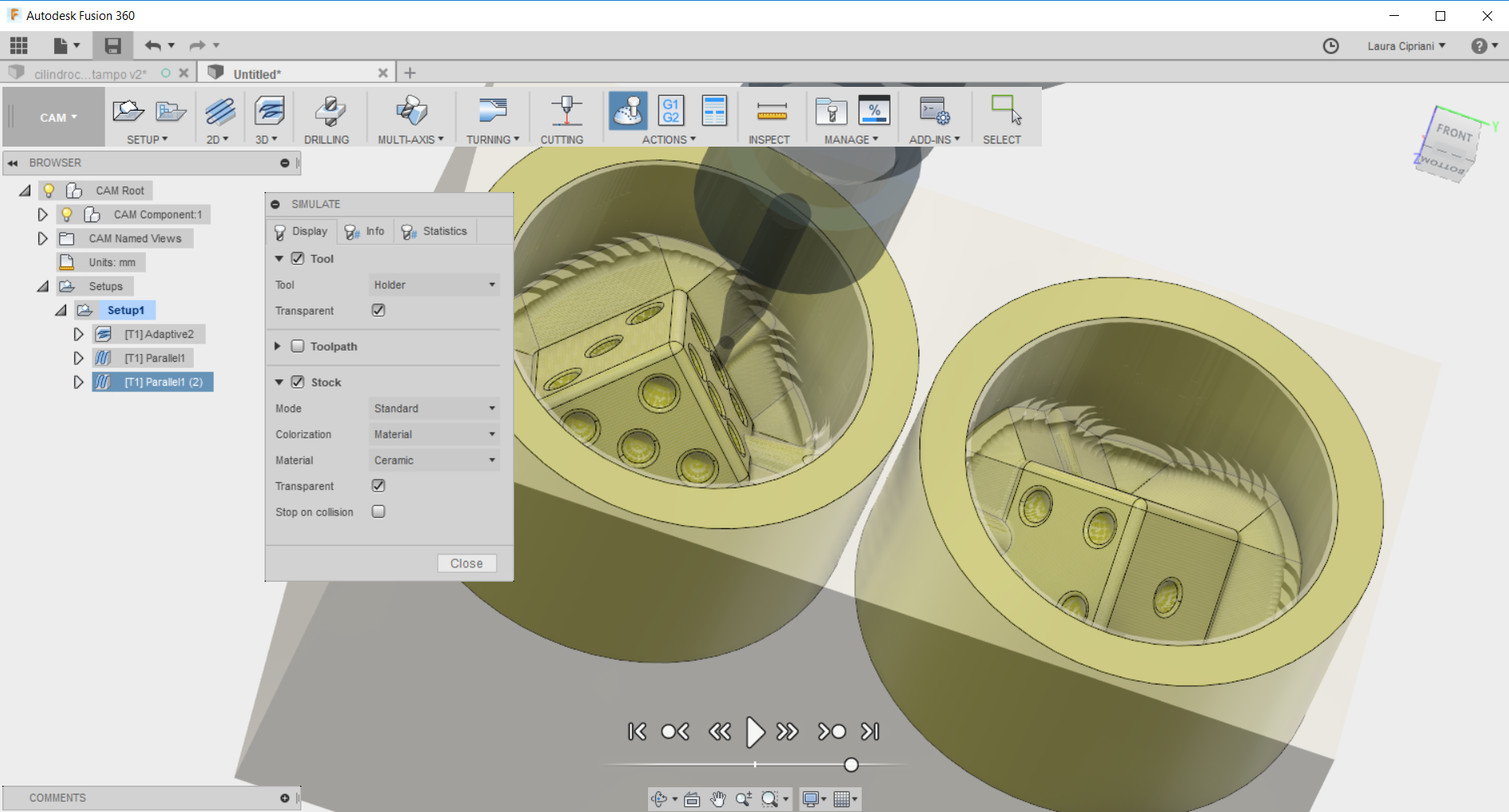Expand the Comments panel
The image size is (1509, 812).
(285, 798)
